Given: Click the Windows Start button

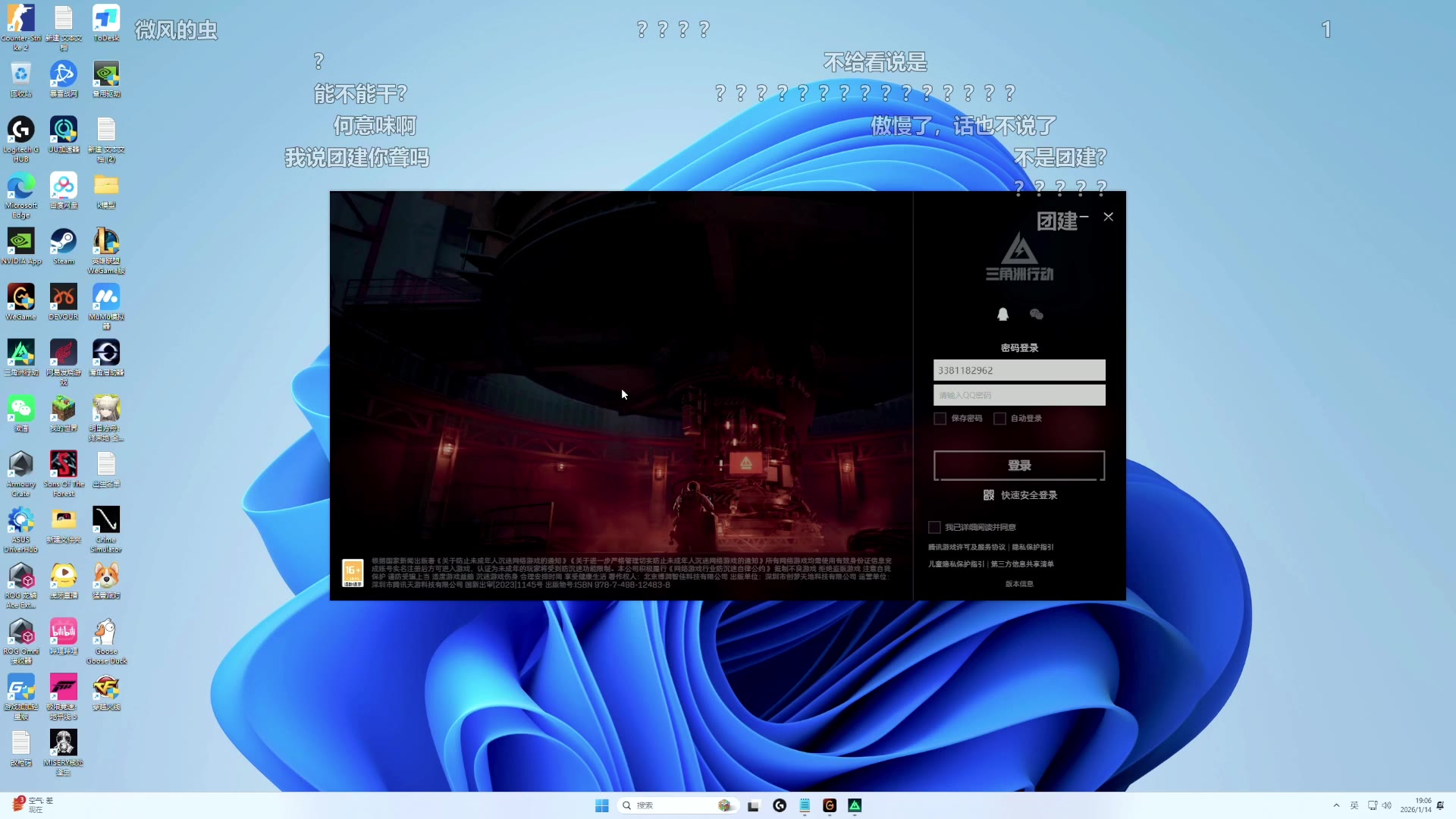Looking at the screenshot, I should [602, 805].
